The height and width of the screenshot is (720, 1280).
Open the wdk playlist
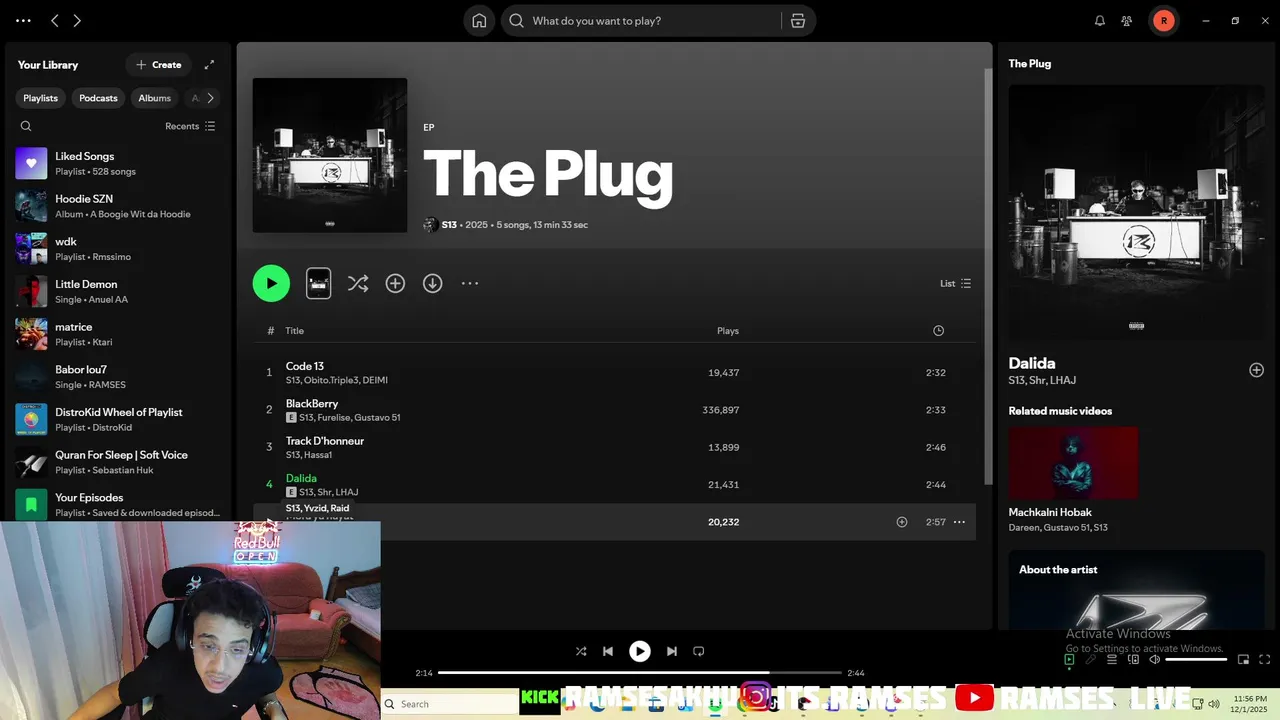[x=118, y=248]
